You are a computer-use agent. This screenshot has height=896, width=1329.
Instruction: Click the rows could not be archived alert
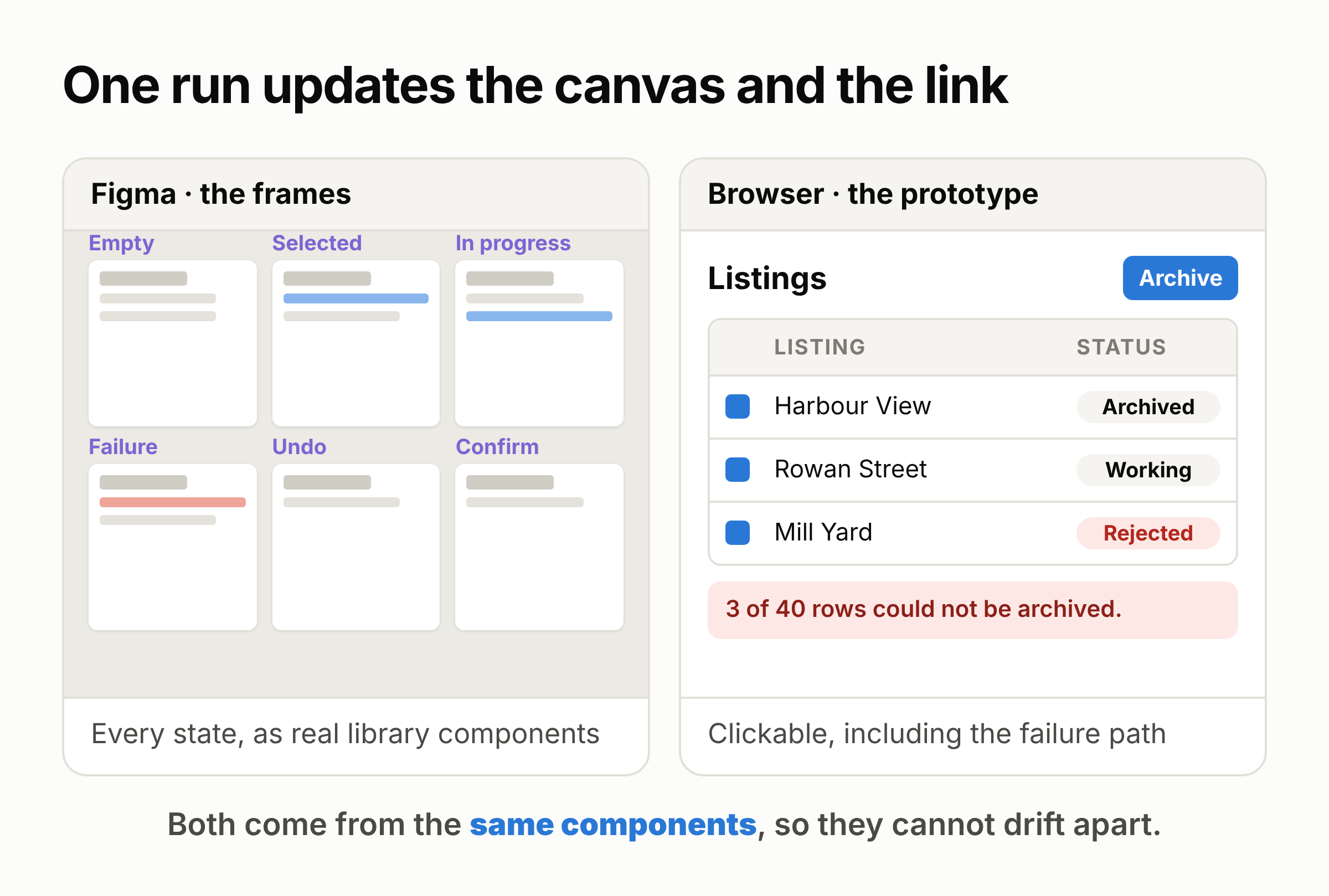(972, 610)
